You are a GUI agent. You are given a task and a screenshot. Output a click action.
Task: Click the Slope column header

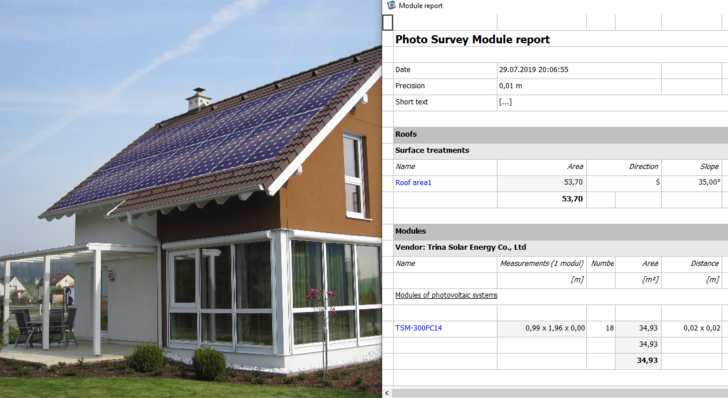(x=709, y=166)
